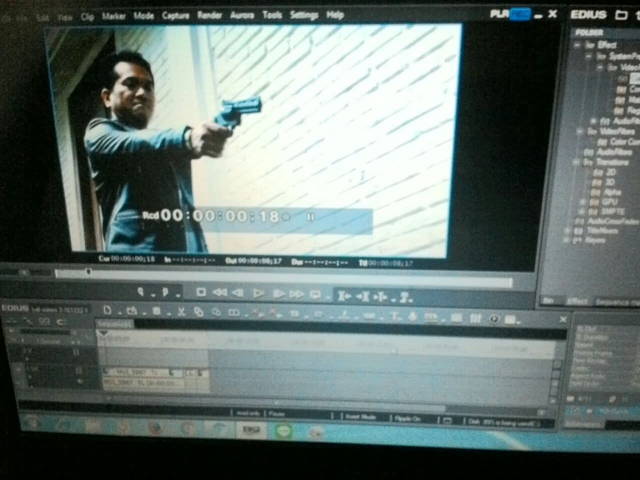The image size is (640, 480).
Task: Open the Clip menu
Action: [x=87, y=17]
